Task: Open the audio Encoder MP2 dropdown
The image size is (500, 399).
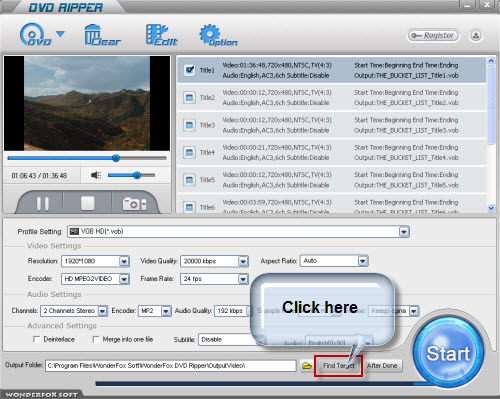Action: click(x=166, y=311)
